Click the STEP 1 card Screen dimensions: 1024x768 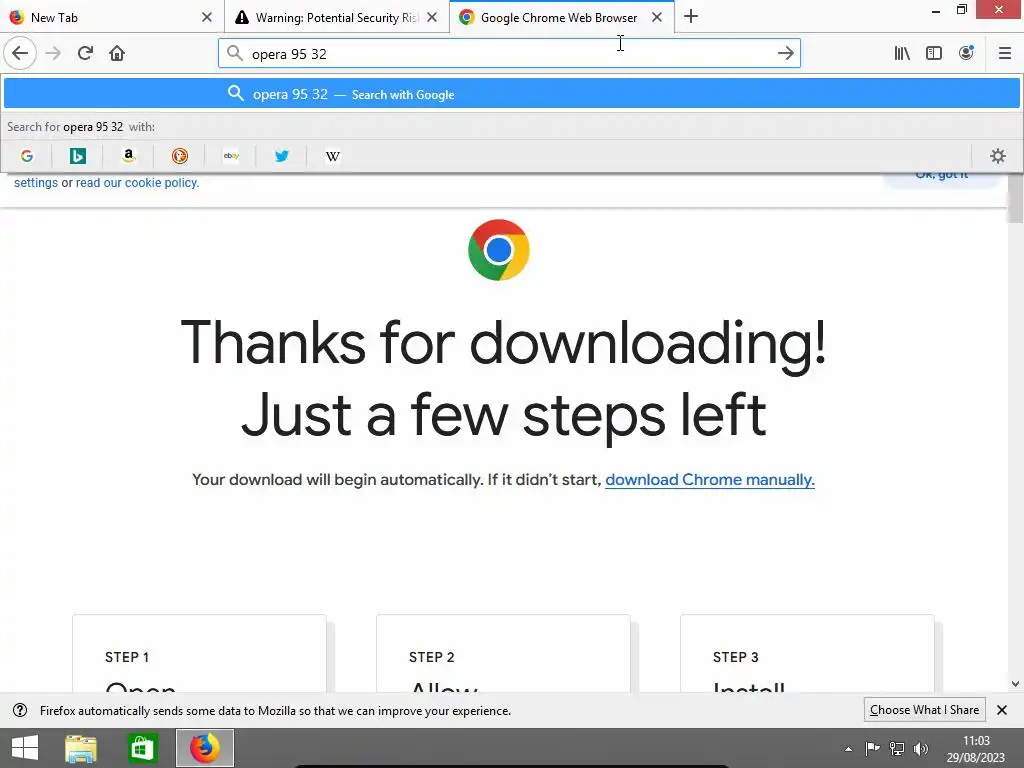click(199, 653)
